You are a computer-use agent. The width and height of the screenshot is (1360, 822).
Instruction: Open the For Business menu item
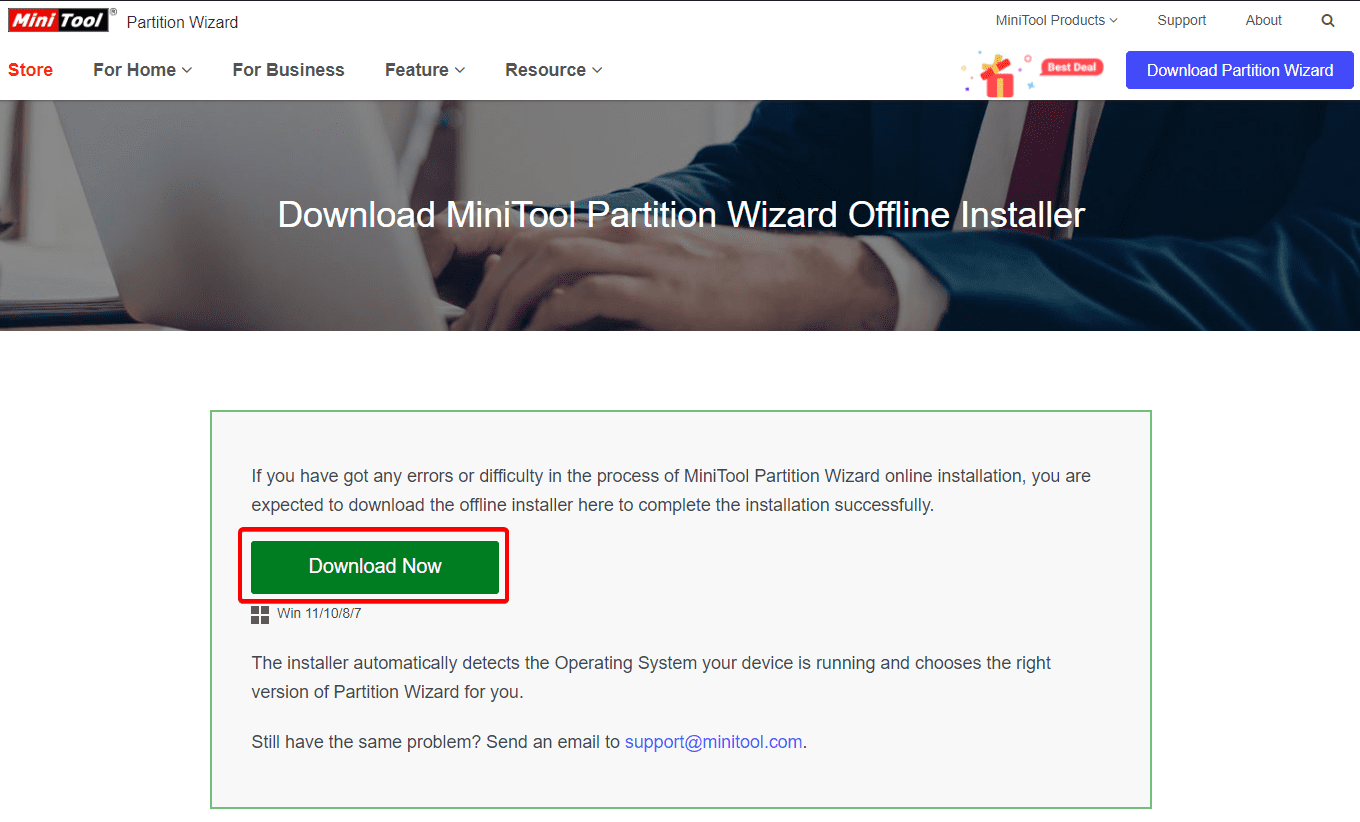[288, 70]
